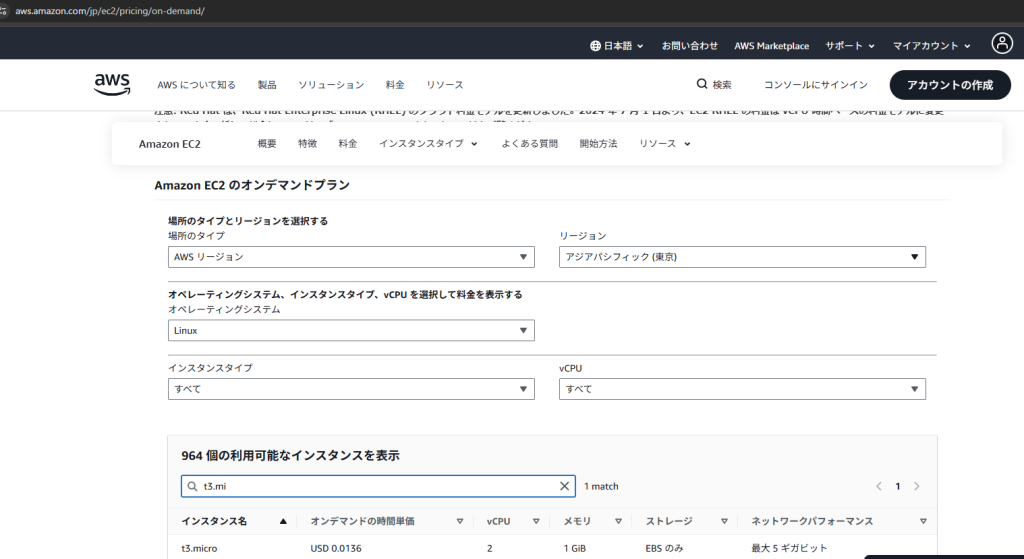
Task: Click the search magnifier icon in header
Action: click(703, 85)
